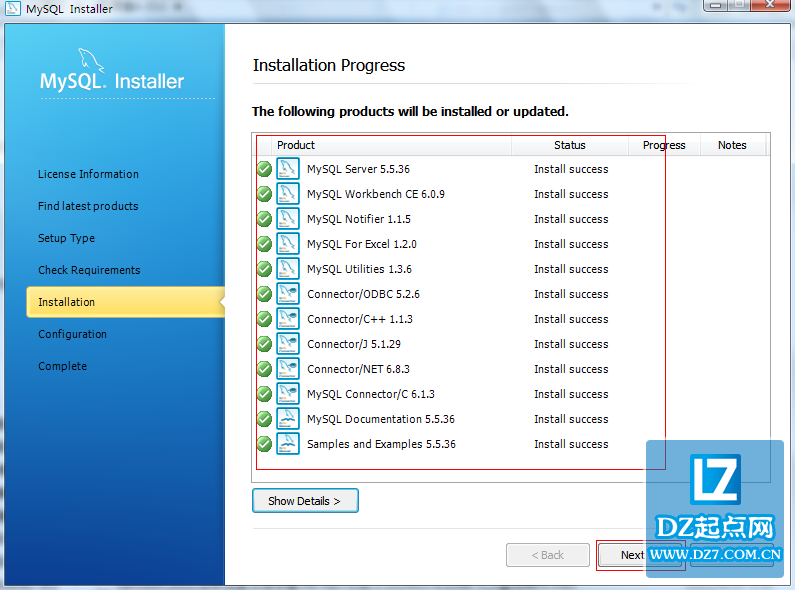Click the MySQL Notifier 1.1.5 product icon
795x590 pixels.
click(x=287, y=219)
